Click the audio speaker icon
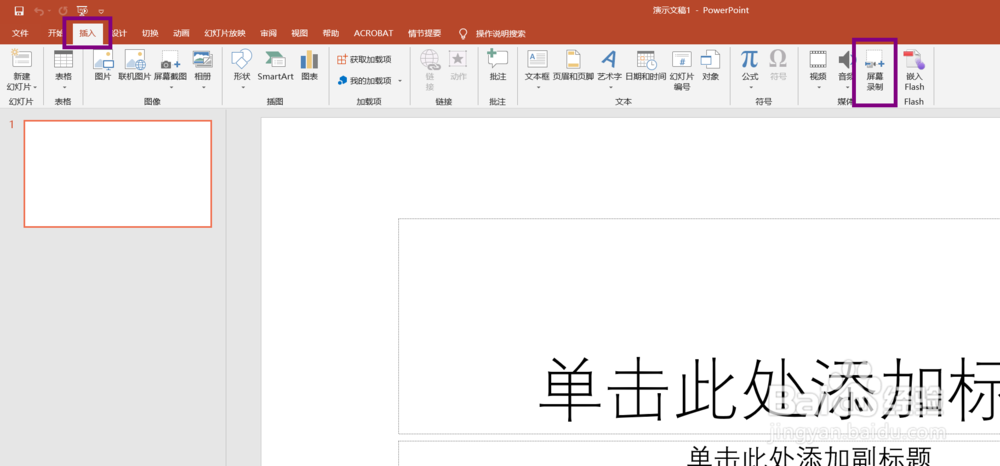The image size is (1000, 466). [846, 60]
